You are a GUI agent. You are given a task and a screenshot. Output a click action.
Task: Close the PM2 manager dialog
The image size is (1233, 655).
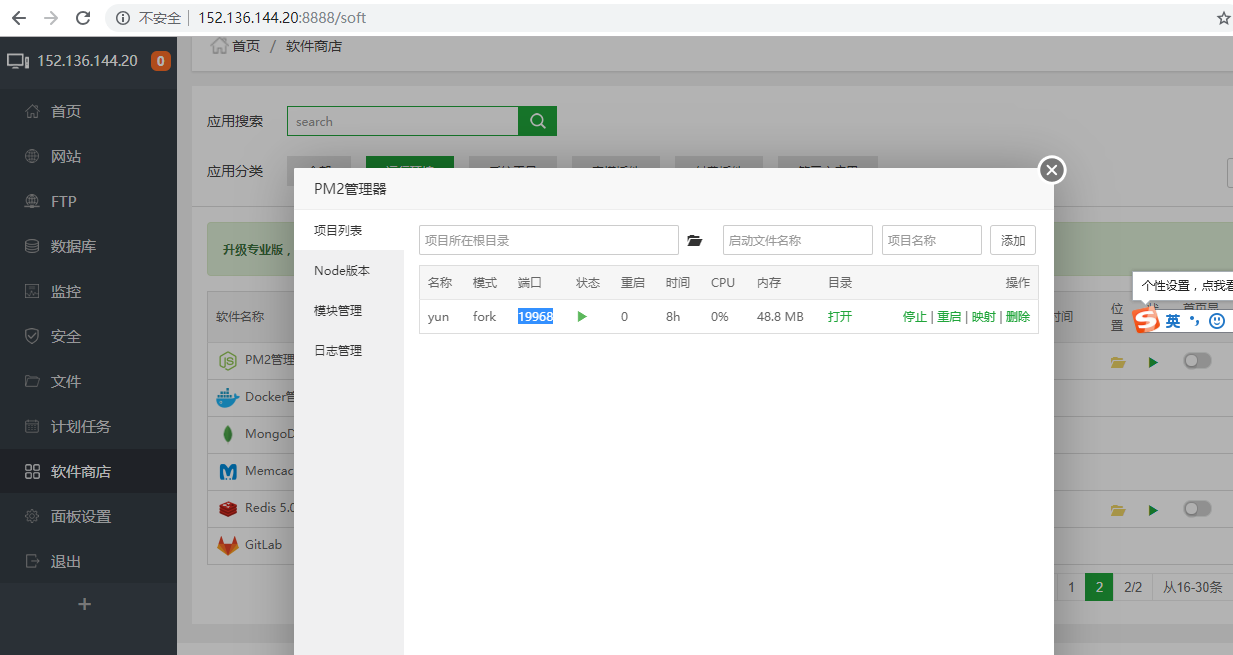click(x=1051, y=170)
